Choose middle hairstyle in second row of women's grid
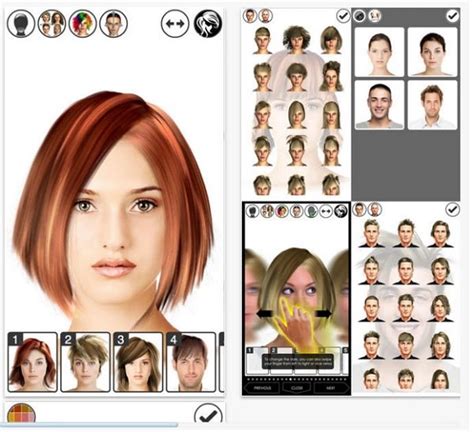This screenshot has width=474, height=432. 296,77
